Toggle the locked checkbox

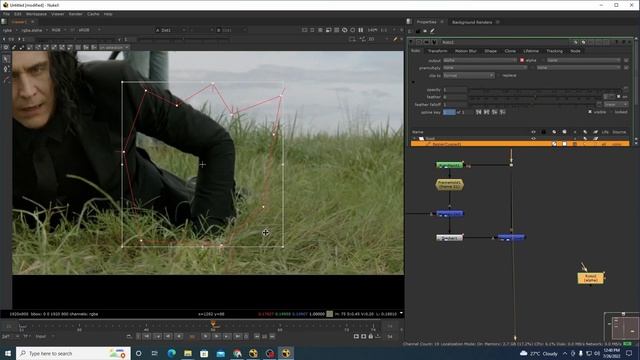[x=611, y=112]
